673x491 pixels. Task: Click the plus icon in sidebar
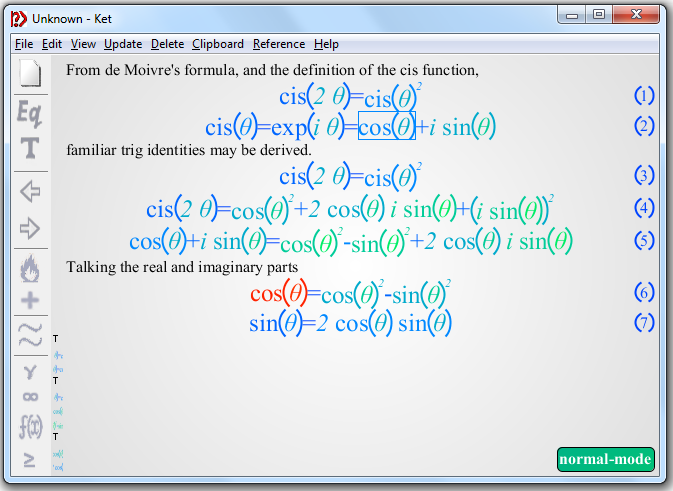point(30,300)
